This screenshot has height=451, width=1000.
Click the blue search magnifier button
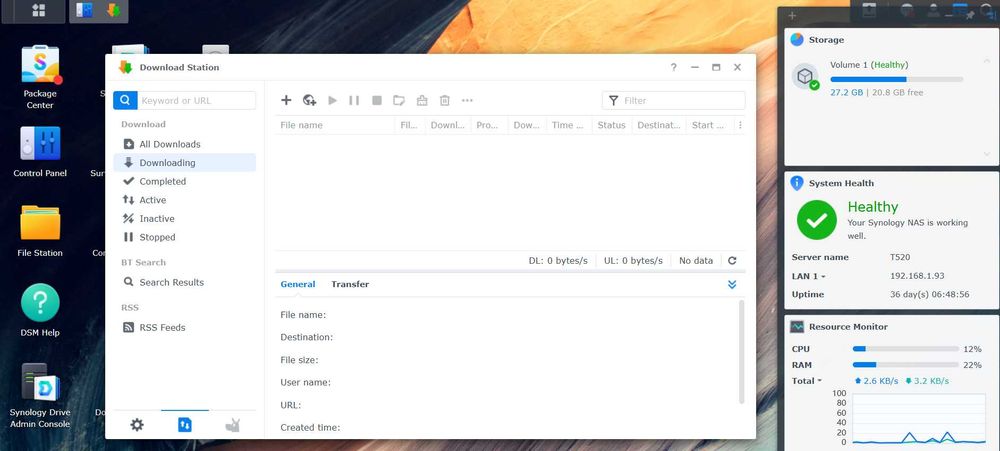(125, 100)
